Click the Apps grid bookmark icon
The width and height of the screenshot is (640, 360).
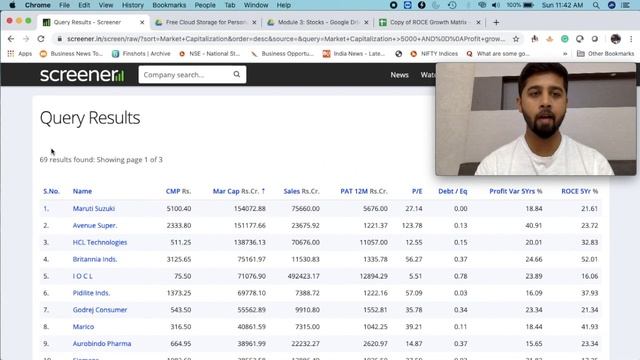(x=11, y=53)
